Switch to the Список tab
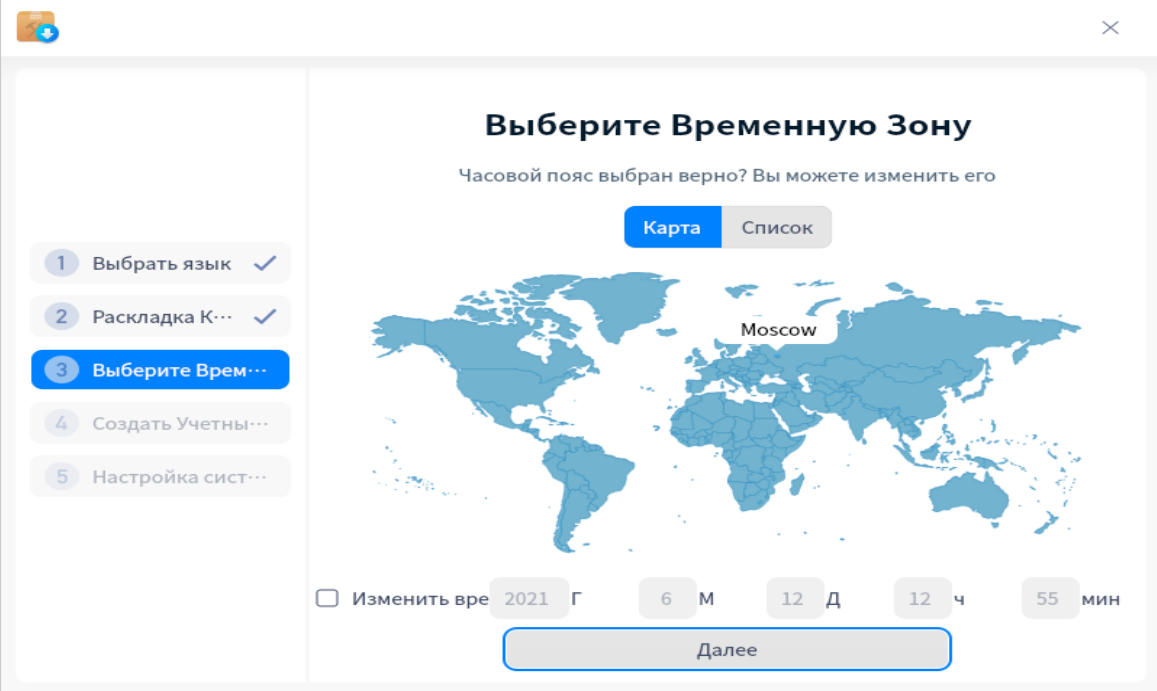The image size is (1157, 691). click(777, 227)
